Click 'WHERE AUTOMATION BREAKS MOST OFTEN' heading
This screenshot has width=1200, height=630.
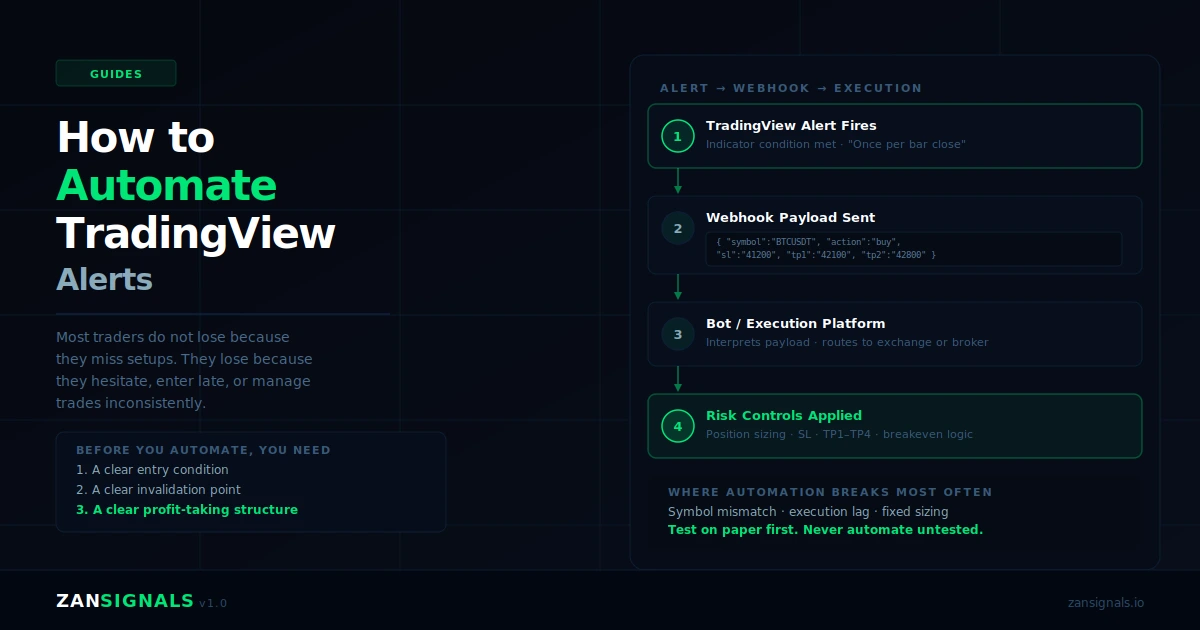830,492
